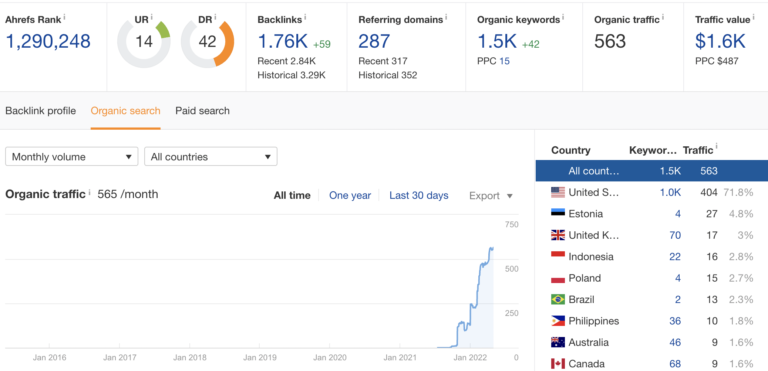Open the Export dropdown menu
The image size is (768, 371).
[491, 196]
